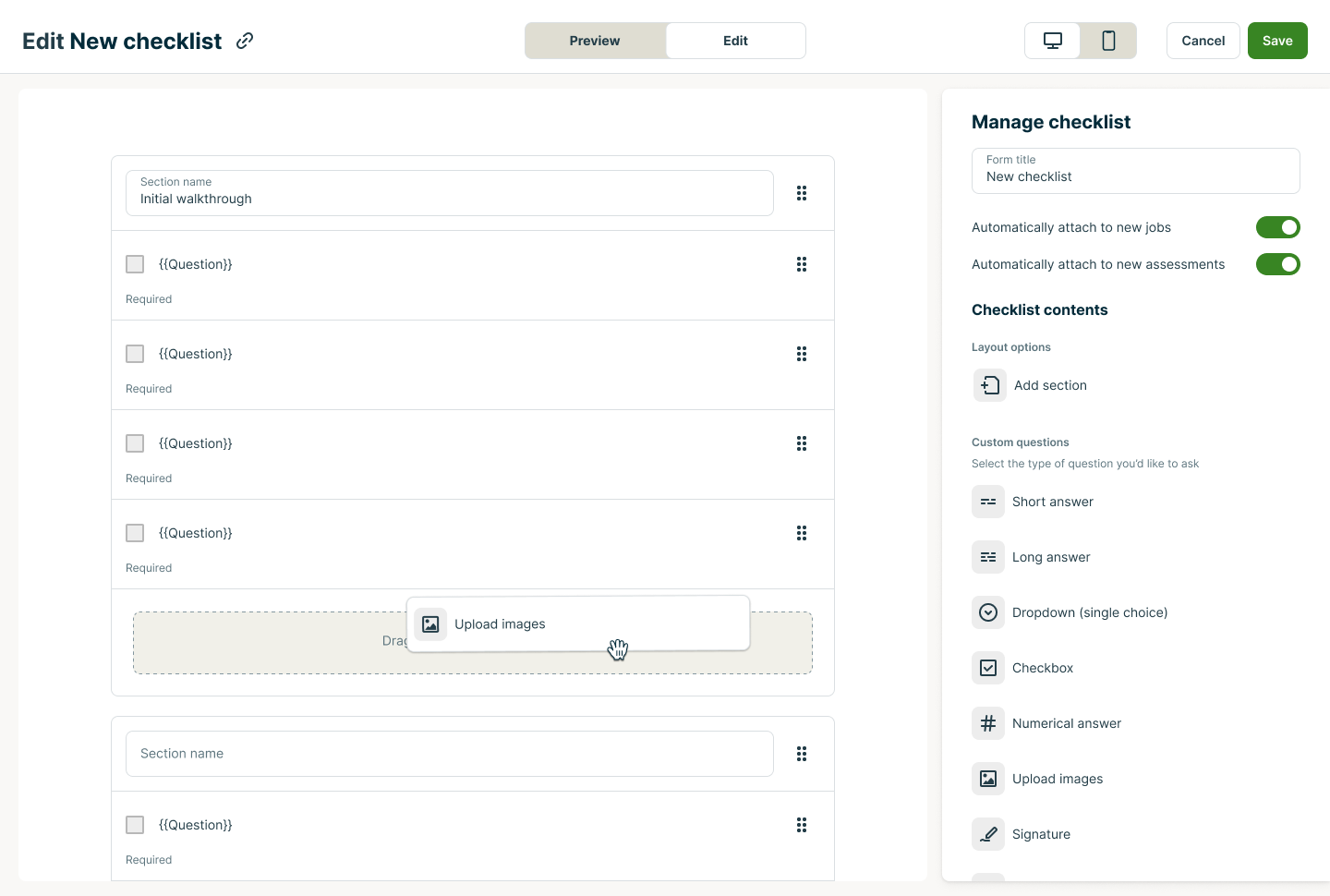Click the copy link icon beside the title
Screen dimensions: 1330x896
point(244,41)
